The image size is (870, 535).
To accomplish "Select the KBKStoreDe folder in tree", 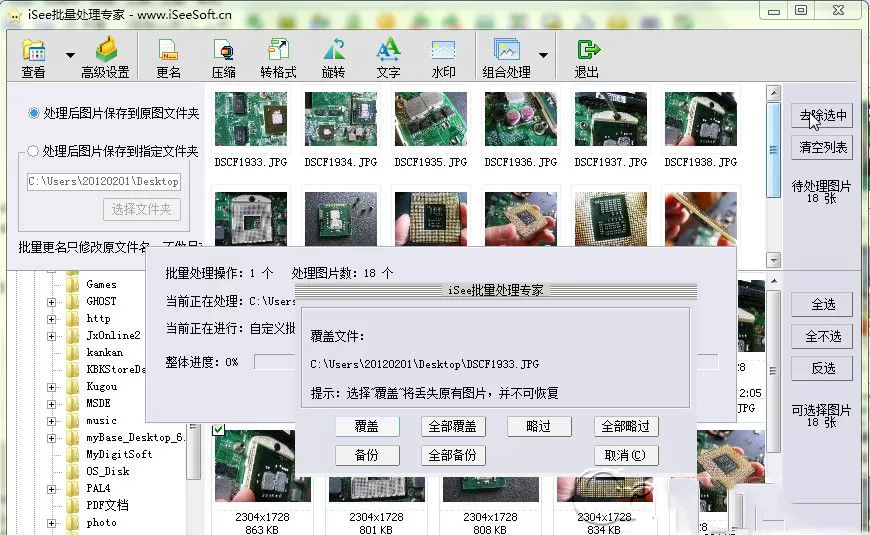I will [x=115, y=370].
